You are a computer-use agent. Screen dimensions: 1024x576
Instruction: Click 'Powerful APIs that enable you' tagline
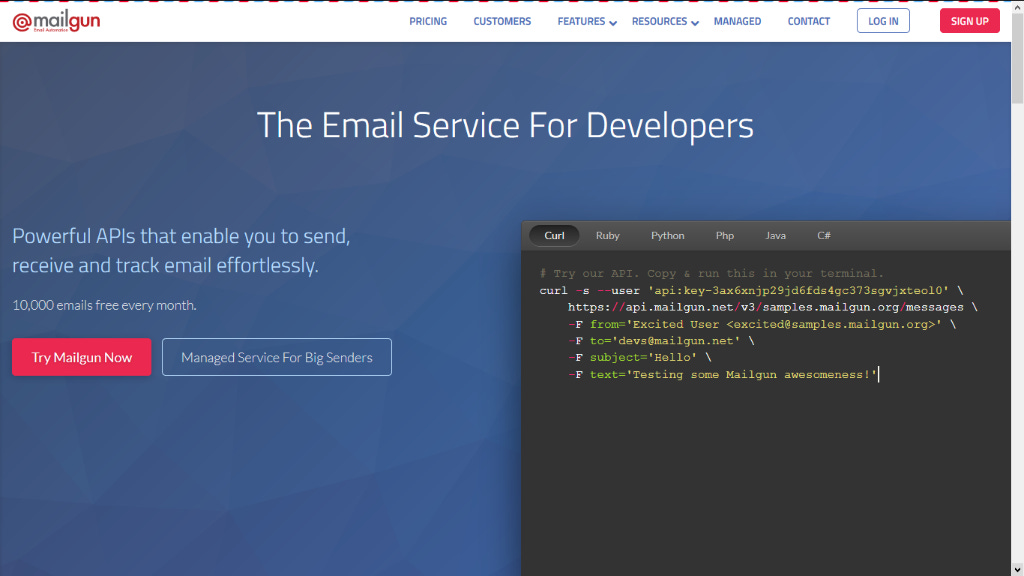182,250
